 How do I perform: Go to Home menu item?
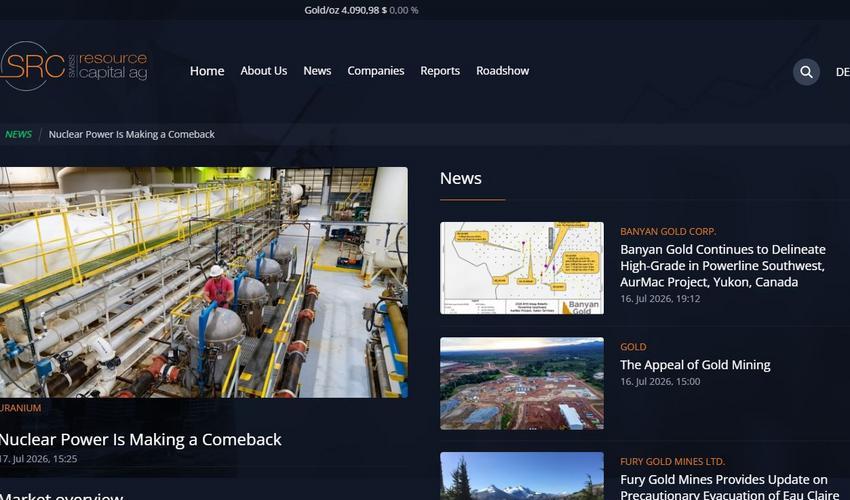tap(207, 71)
